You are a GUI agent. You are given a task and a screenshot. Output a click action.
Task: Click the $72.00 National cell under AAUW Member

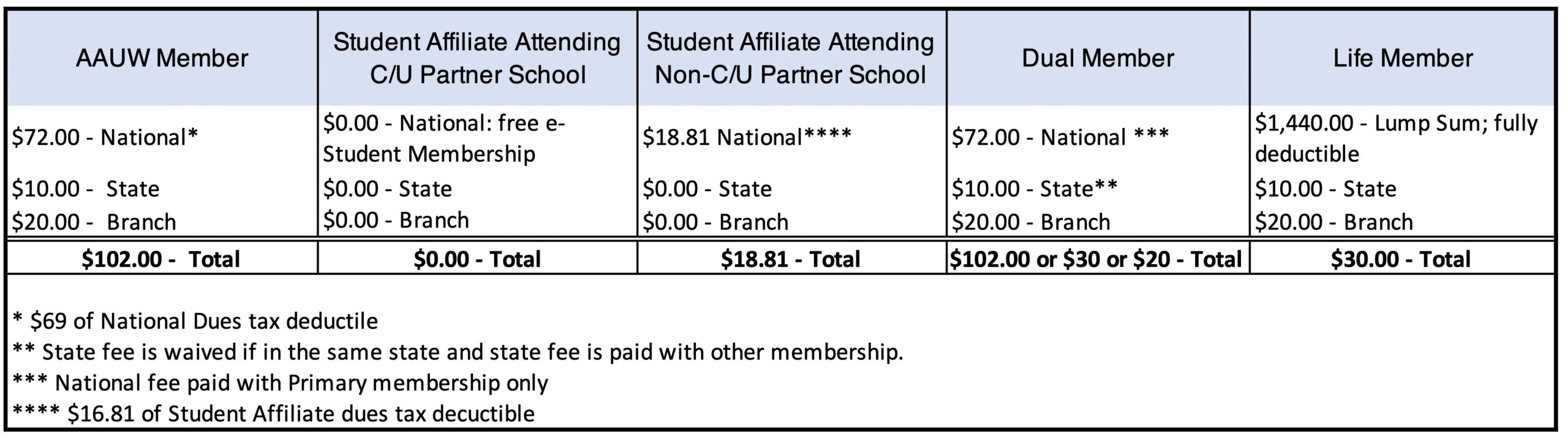pos(105,138)
